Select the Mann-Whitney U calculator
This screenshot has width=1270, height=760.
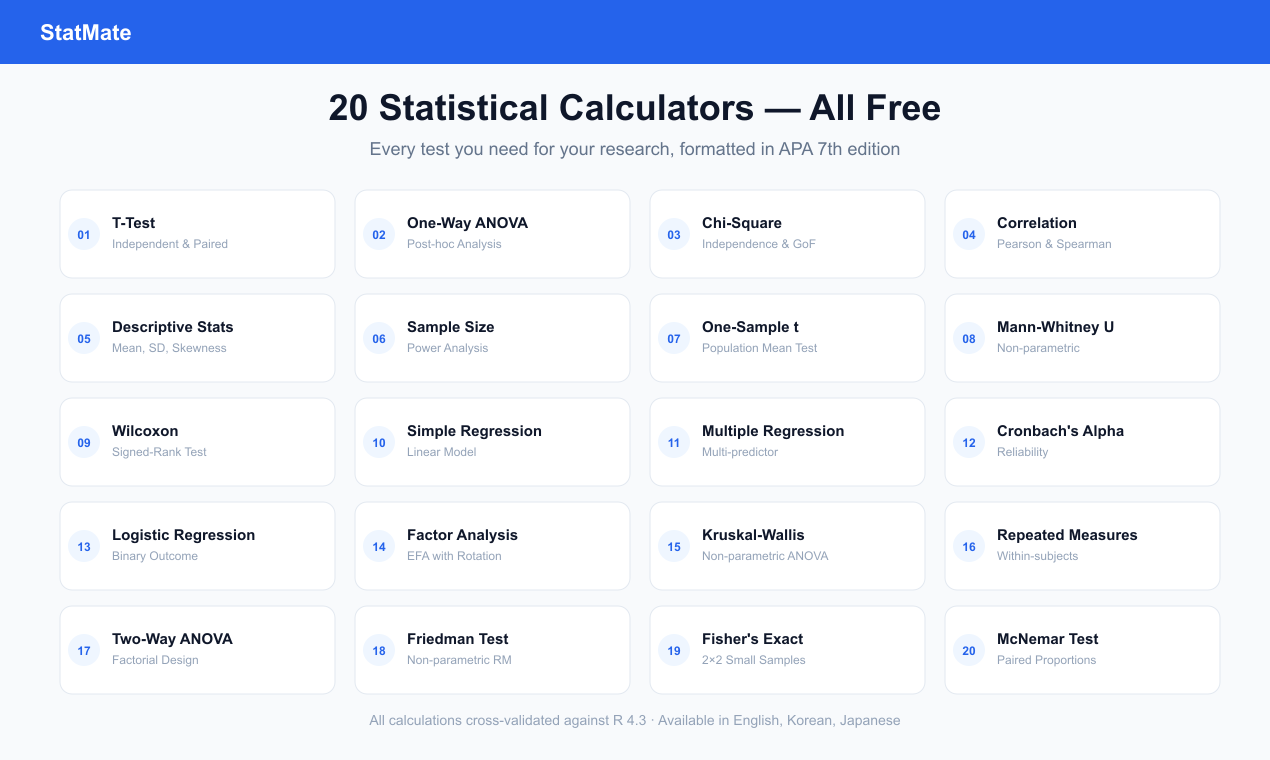1082,338
